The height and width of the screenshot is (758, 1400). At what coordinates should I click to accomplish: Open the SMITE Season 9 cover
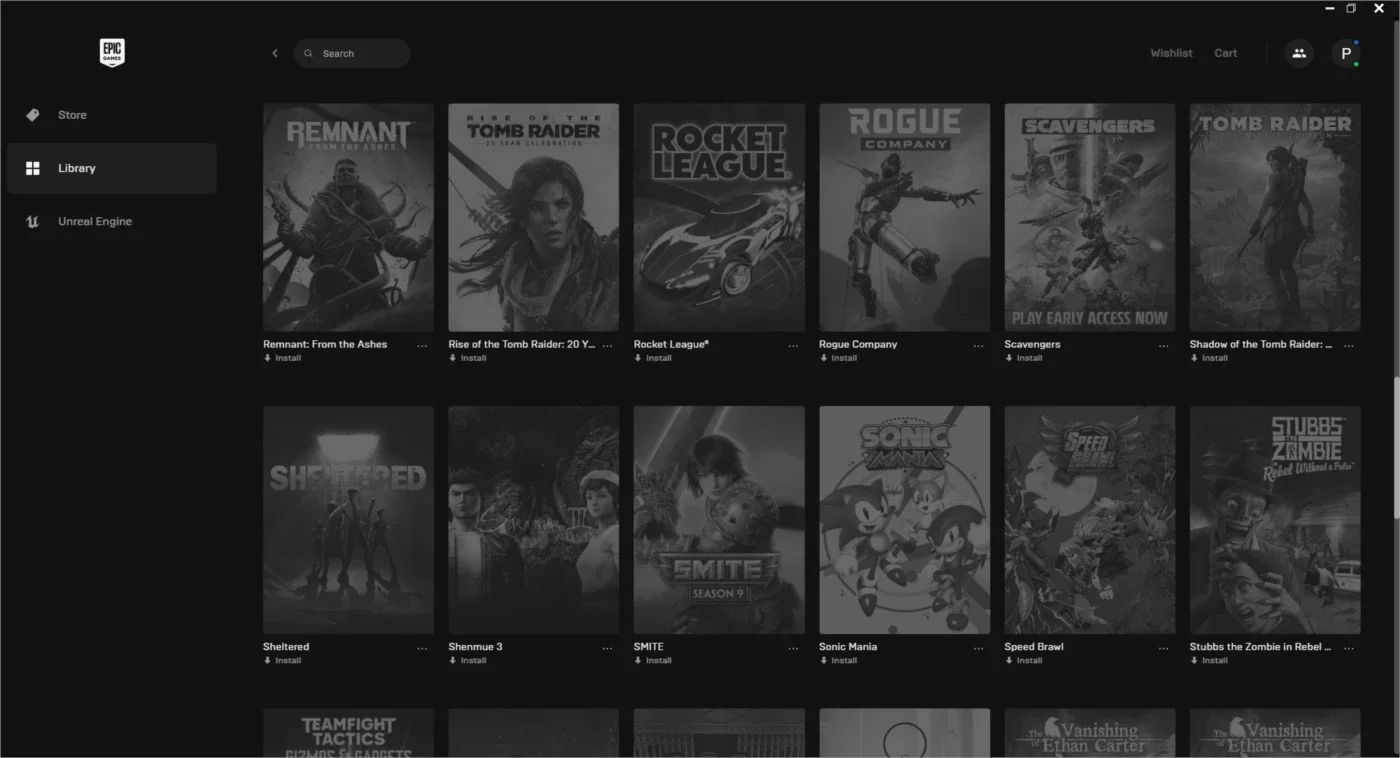click(x=719, y=520)
